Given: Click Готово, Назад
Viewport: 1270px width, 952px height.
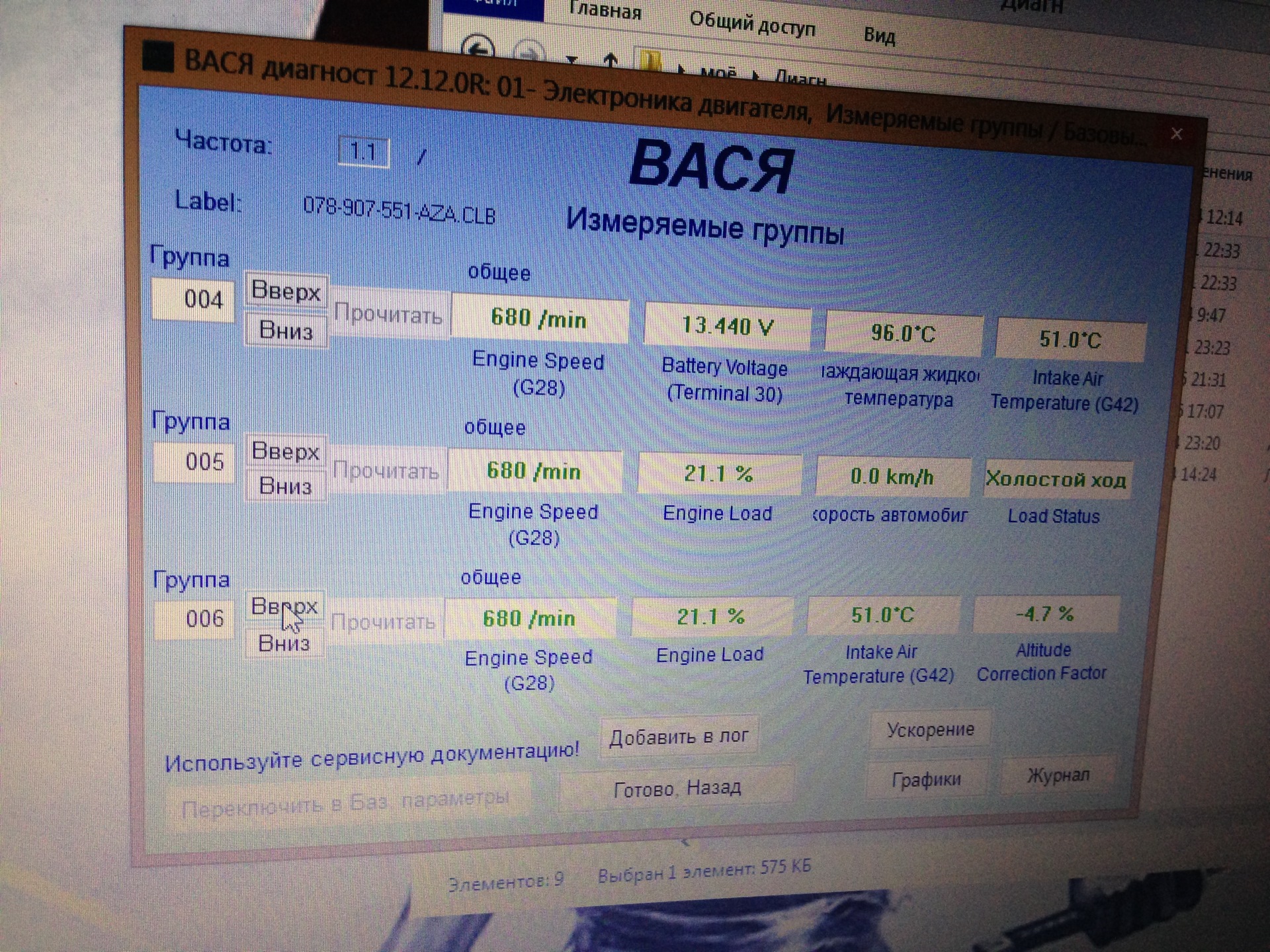Looking at the screenshot, I should 677,788.
